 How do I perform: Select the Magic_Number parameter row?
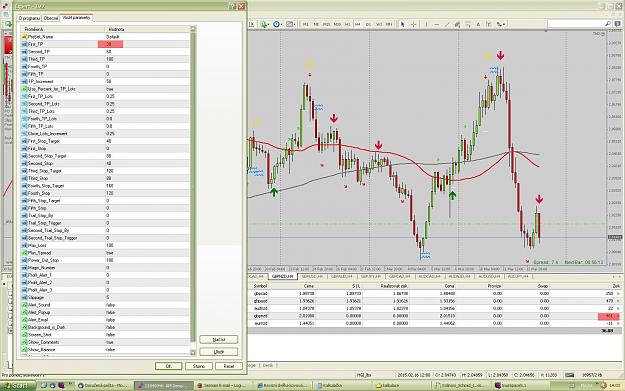coord(106,268)
